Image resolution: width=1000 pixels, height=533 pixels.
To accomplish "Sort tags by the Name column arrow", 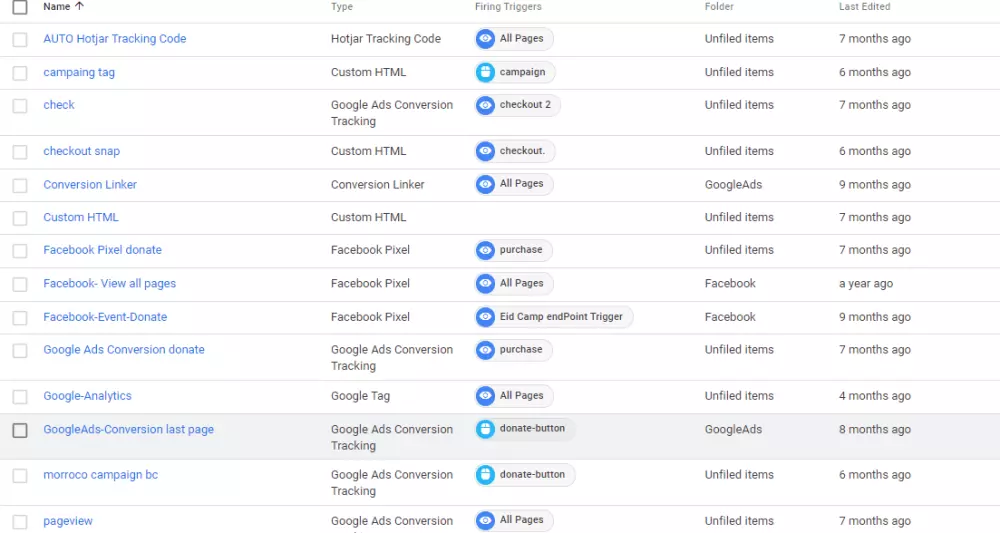I will pos(80,7).
